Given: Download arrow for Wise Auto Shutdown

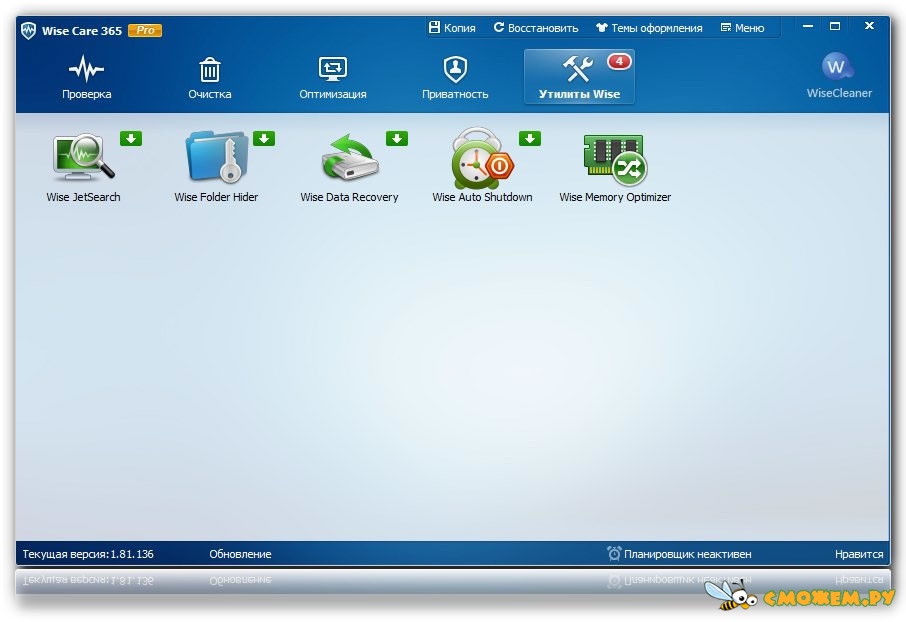Looking at the screenshot, I should click(530, 139).
